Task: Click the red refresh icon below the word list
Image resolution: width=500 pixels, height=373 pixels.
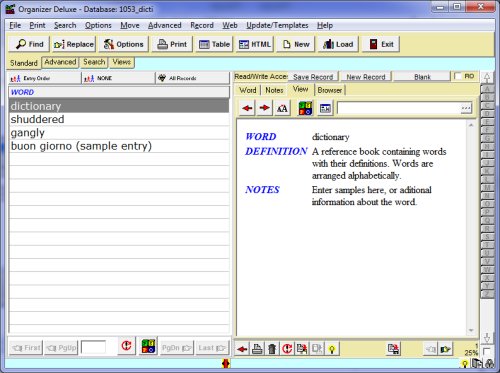Action: click(126, 346)
